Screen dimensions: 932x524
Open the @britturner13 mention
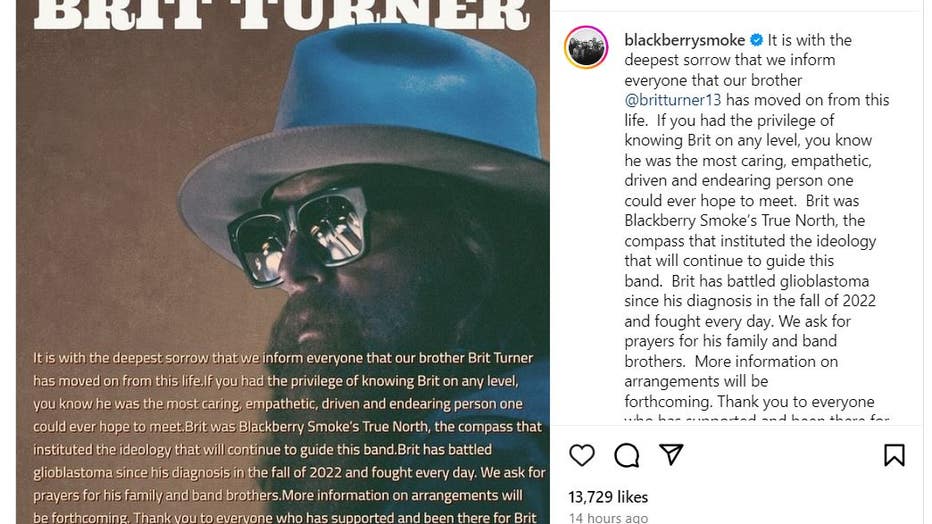pyautogui.click(x=673, y=100)
